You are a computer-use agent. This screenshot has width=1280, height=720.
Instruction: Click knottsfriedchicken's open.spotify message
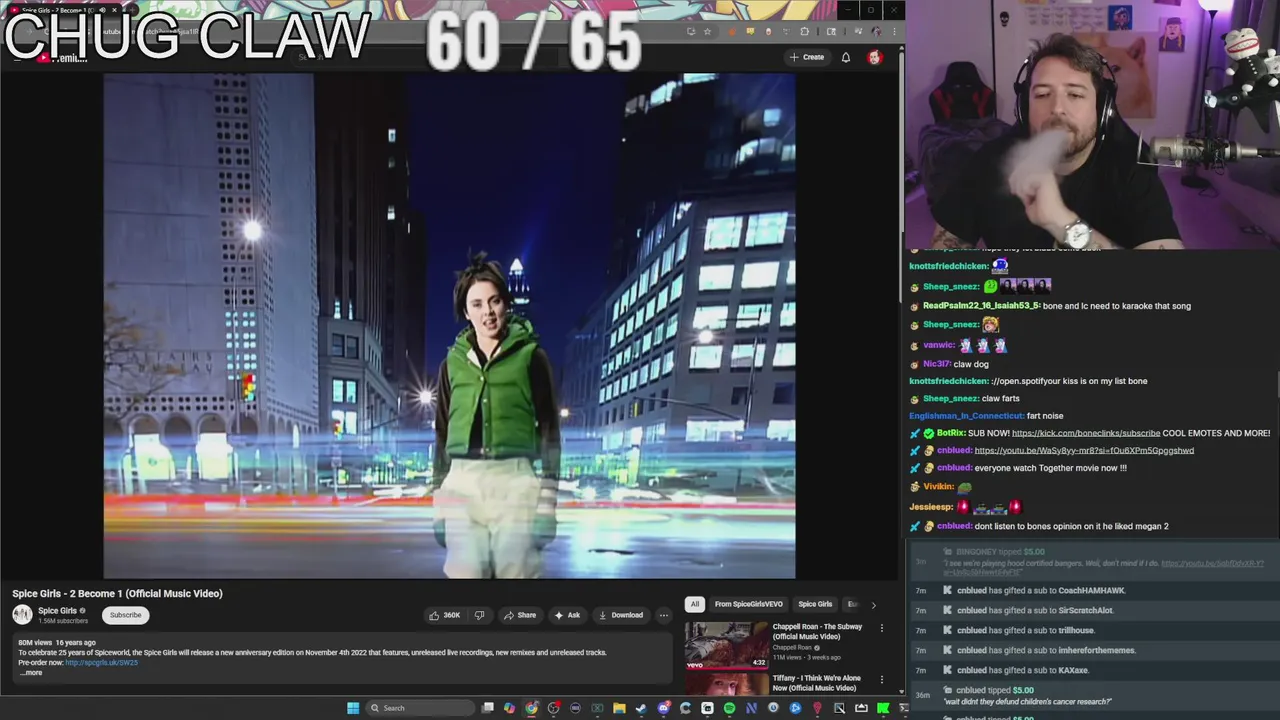click(x=1069, y=381)
